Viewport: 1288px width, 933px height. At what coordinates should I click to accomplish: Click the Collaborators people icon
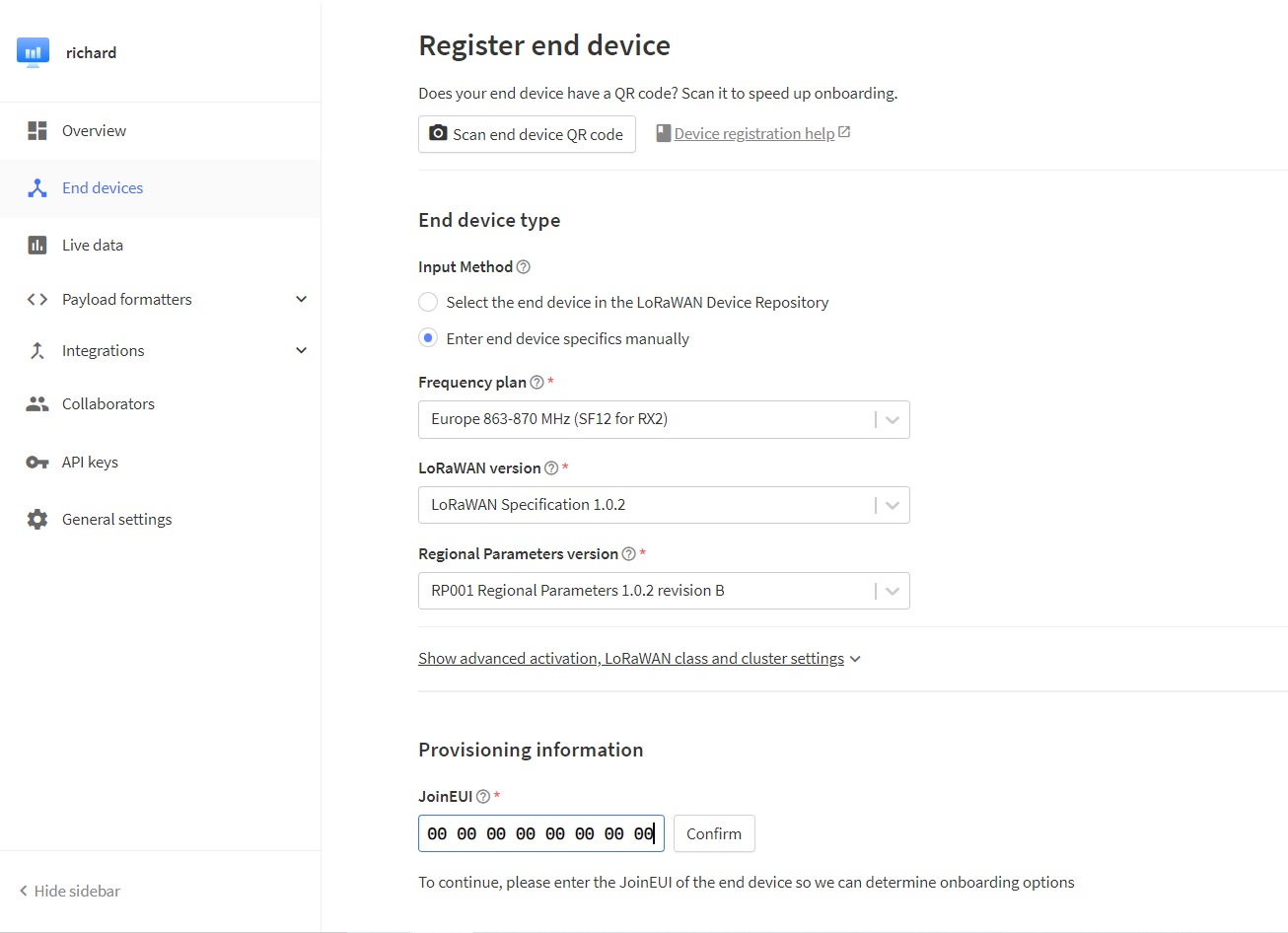pyautogui.click(x=37, y=404)
